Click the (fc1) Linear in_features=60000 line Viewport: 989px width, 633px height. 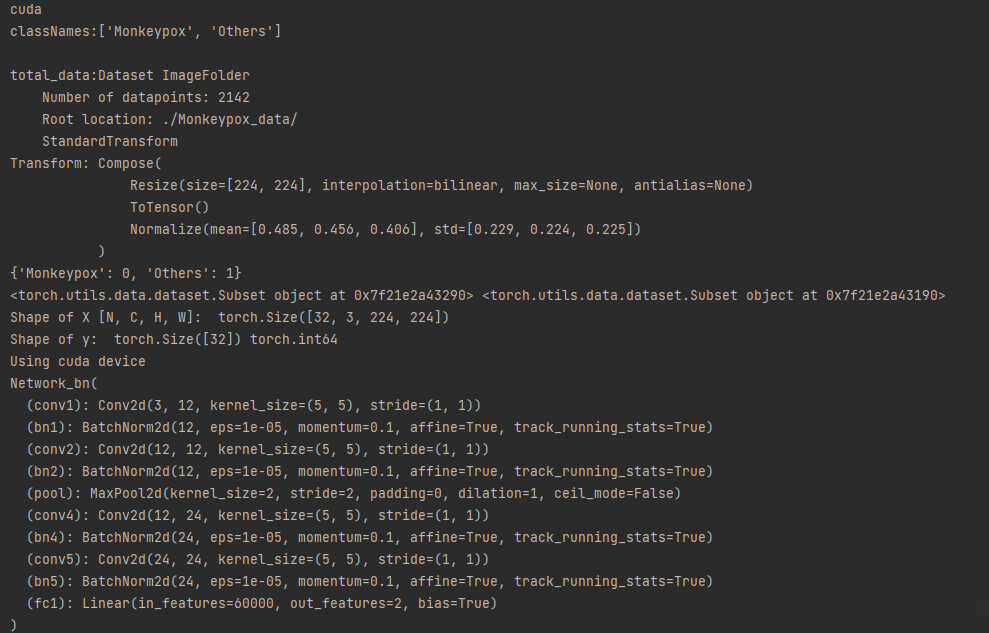pyautogui.click(x=261, y=604)
